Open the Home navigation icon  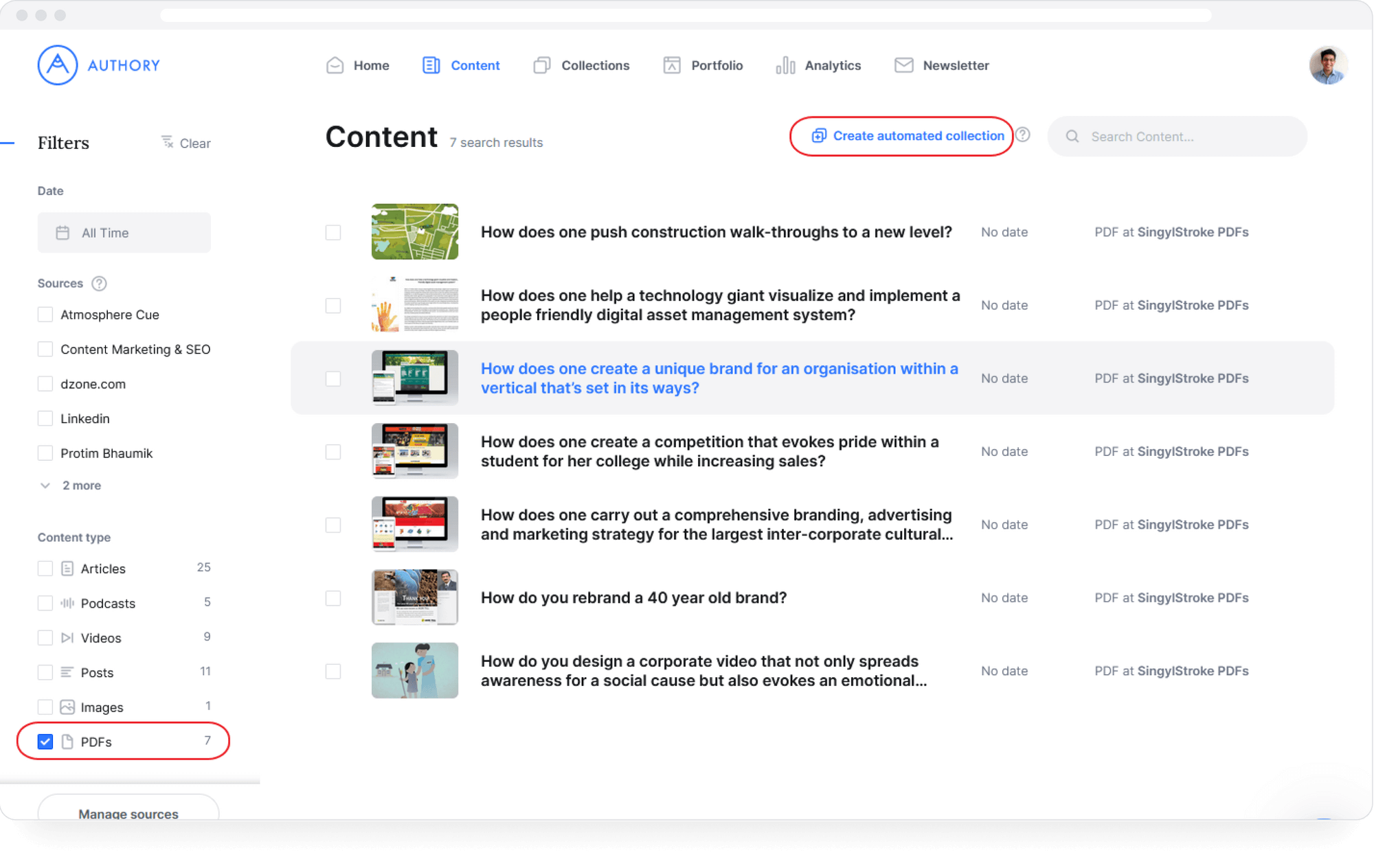pos(335,65)
